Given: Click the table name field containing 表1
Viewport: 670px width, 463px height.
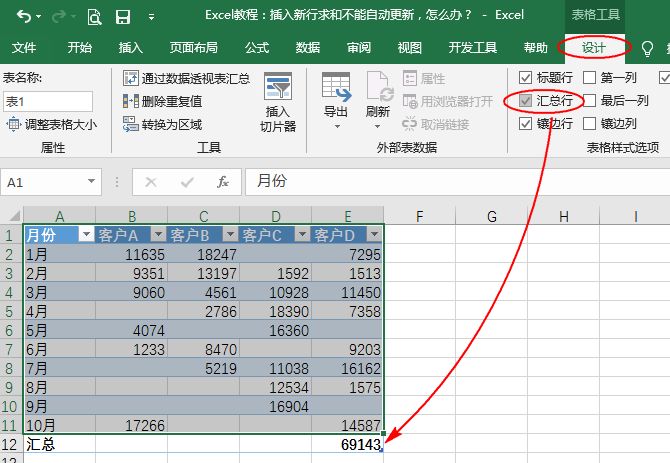Looking at the screenshot, I should point(48,102).
